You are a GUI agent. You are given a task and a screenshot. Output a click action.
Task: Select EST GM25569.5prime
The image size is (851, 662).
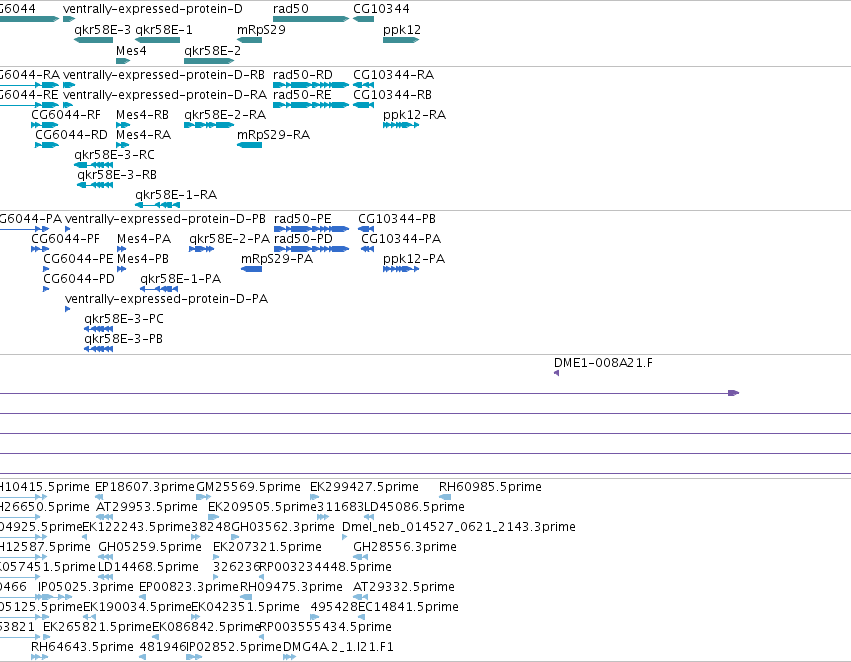[249, 487]
